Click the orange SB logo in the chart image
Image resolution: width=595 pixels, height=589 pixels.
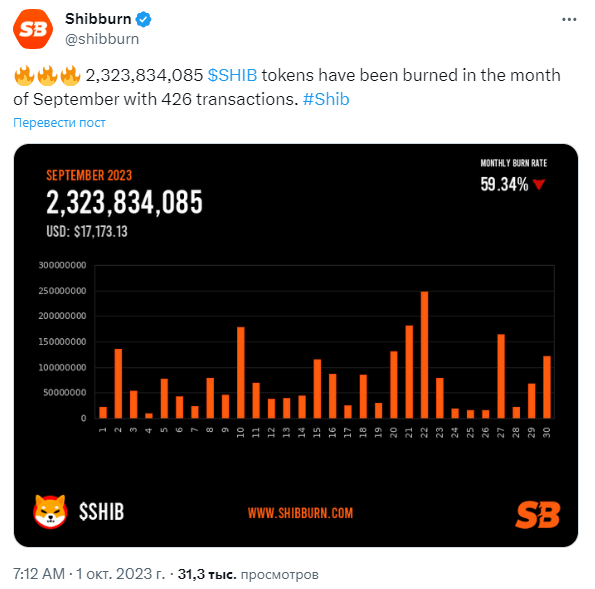click(x=538, y=515)
